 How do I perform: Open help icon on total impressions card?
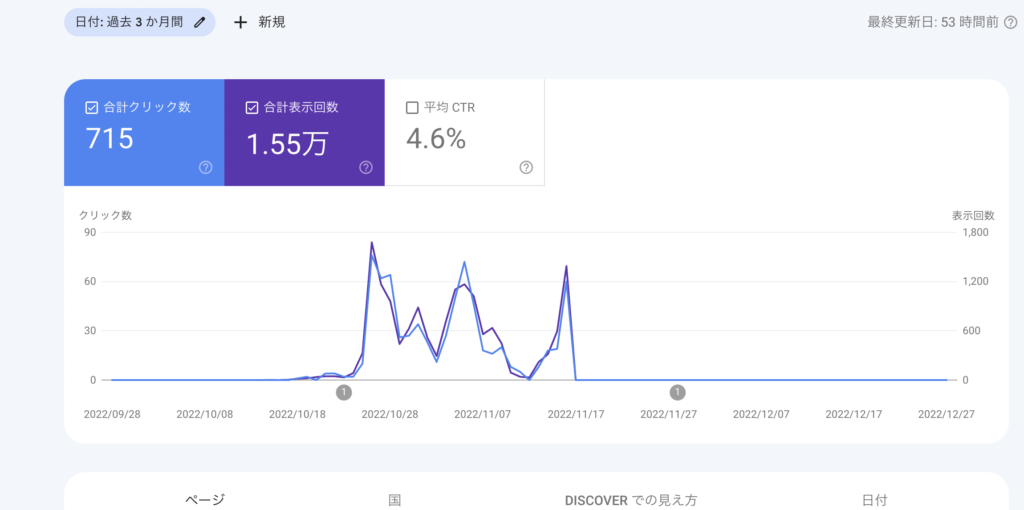366,168
